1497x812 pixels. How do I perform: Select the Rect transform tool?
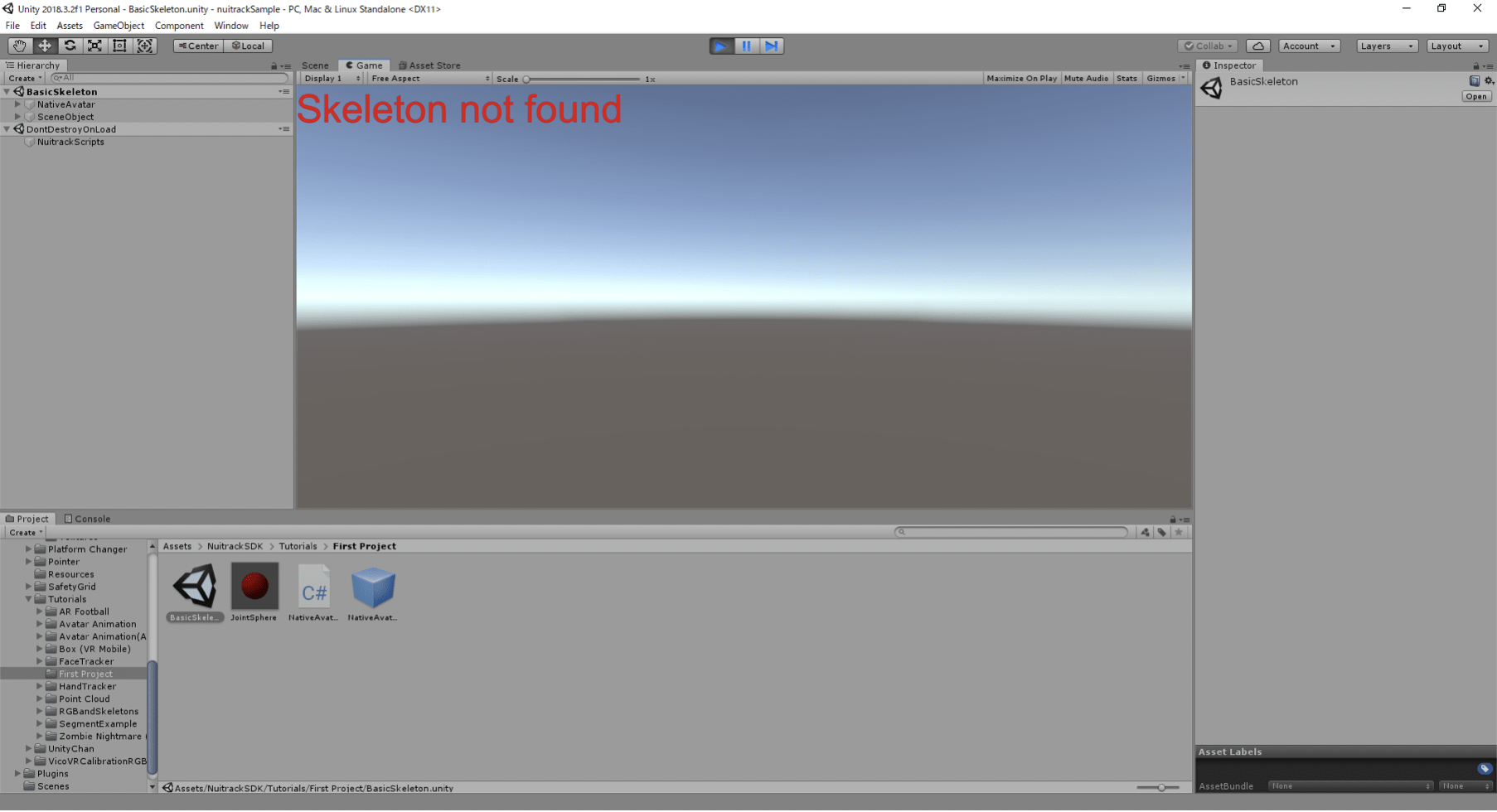coord(119,46)
